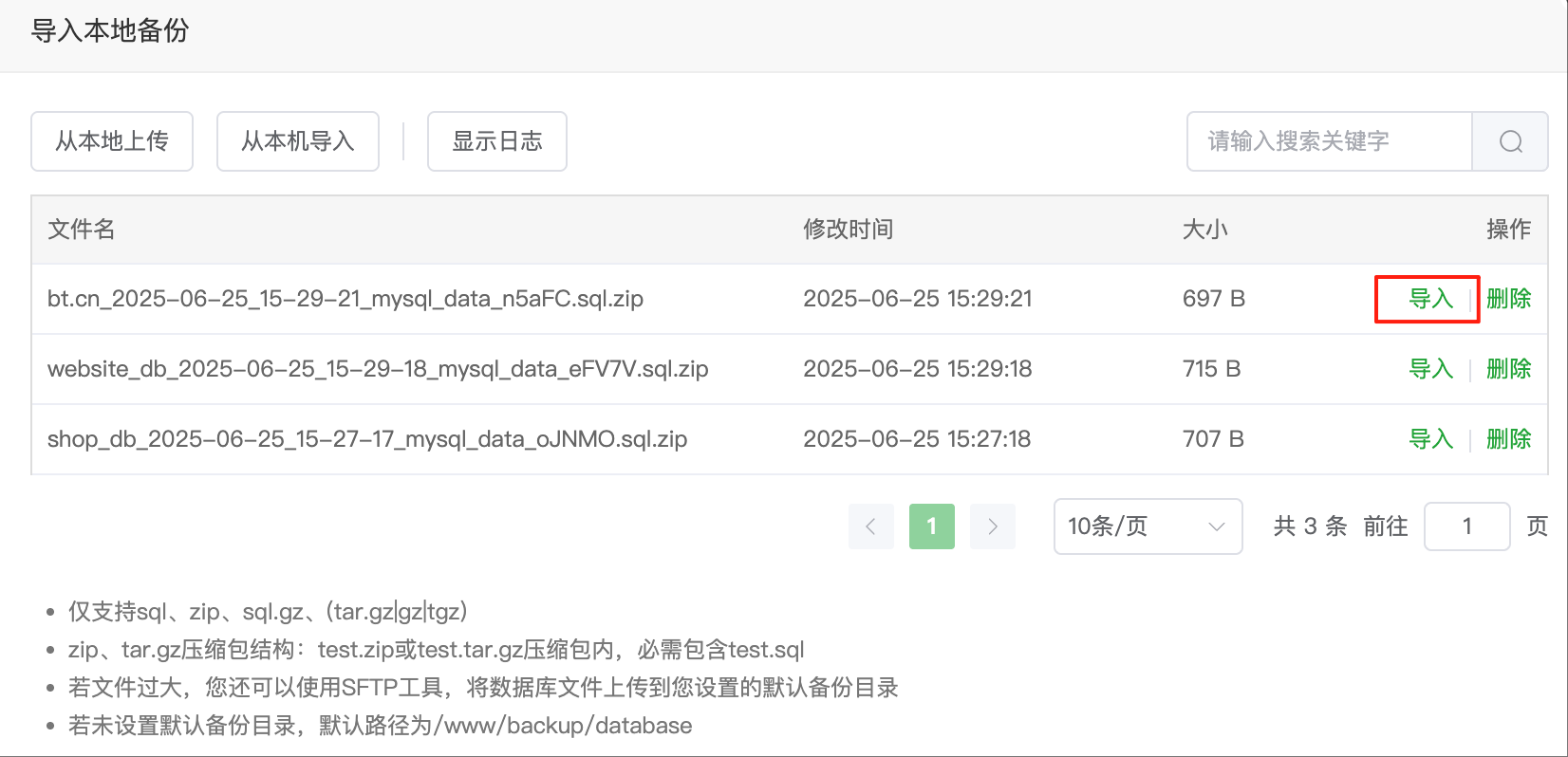Click the 大小 column header
The width and height of the screenshot is (1568, 757).
pos(1204,230)
